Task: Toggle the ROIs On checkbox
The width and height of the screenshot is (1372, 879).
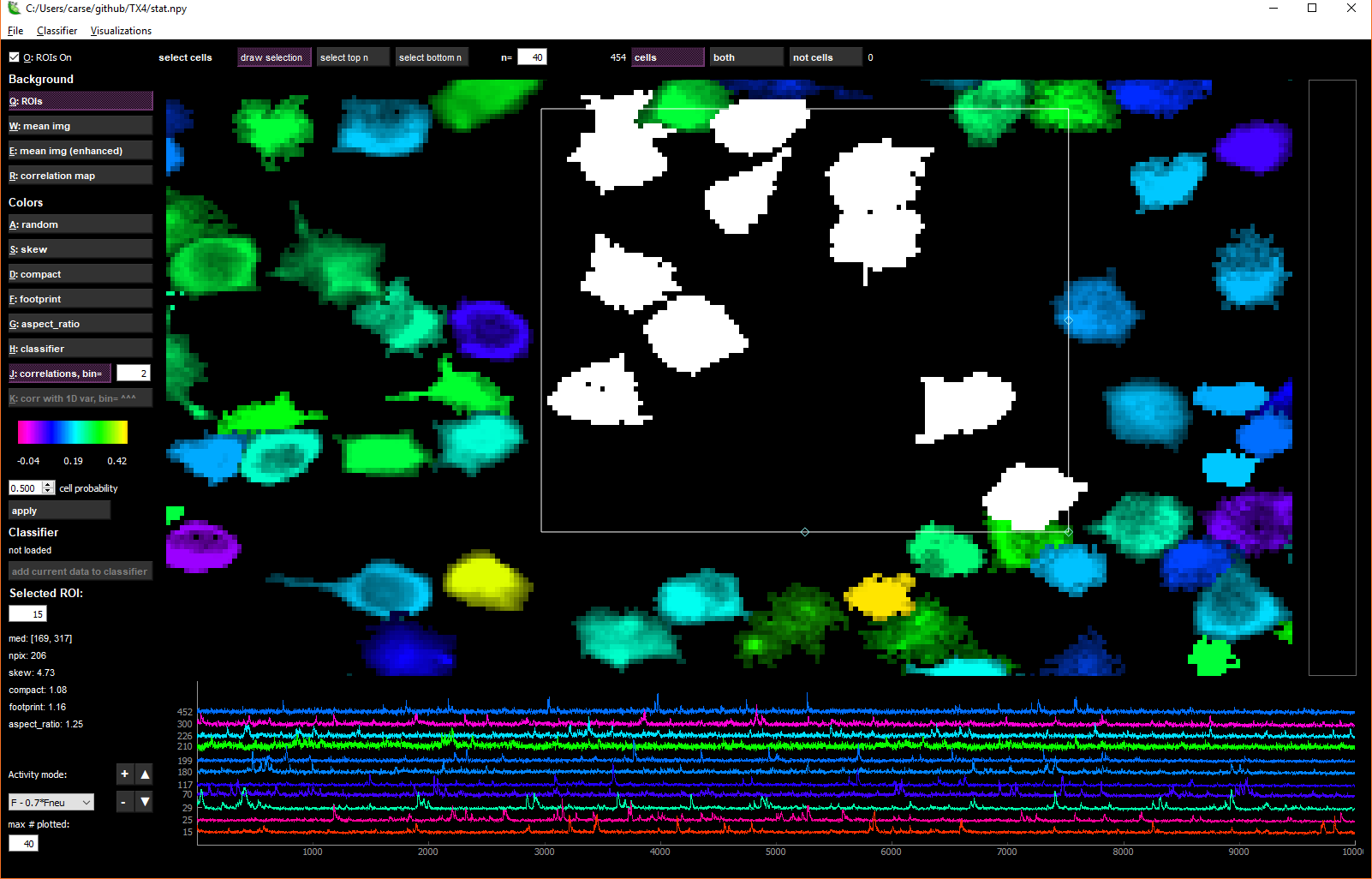Action: pyautogui.click(x=14, y=57)
